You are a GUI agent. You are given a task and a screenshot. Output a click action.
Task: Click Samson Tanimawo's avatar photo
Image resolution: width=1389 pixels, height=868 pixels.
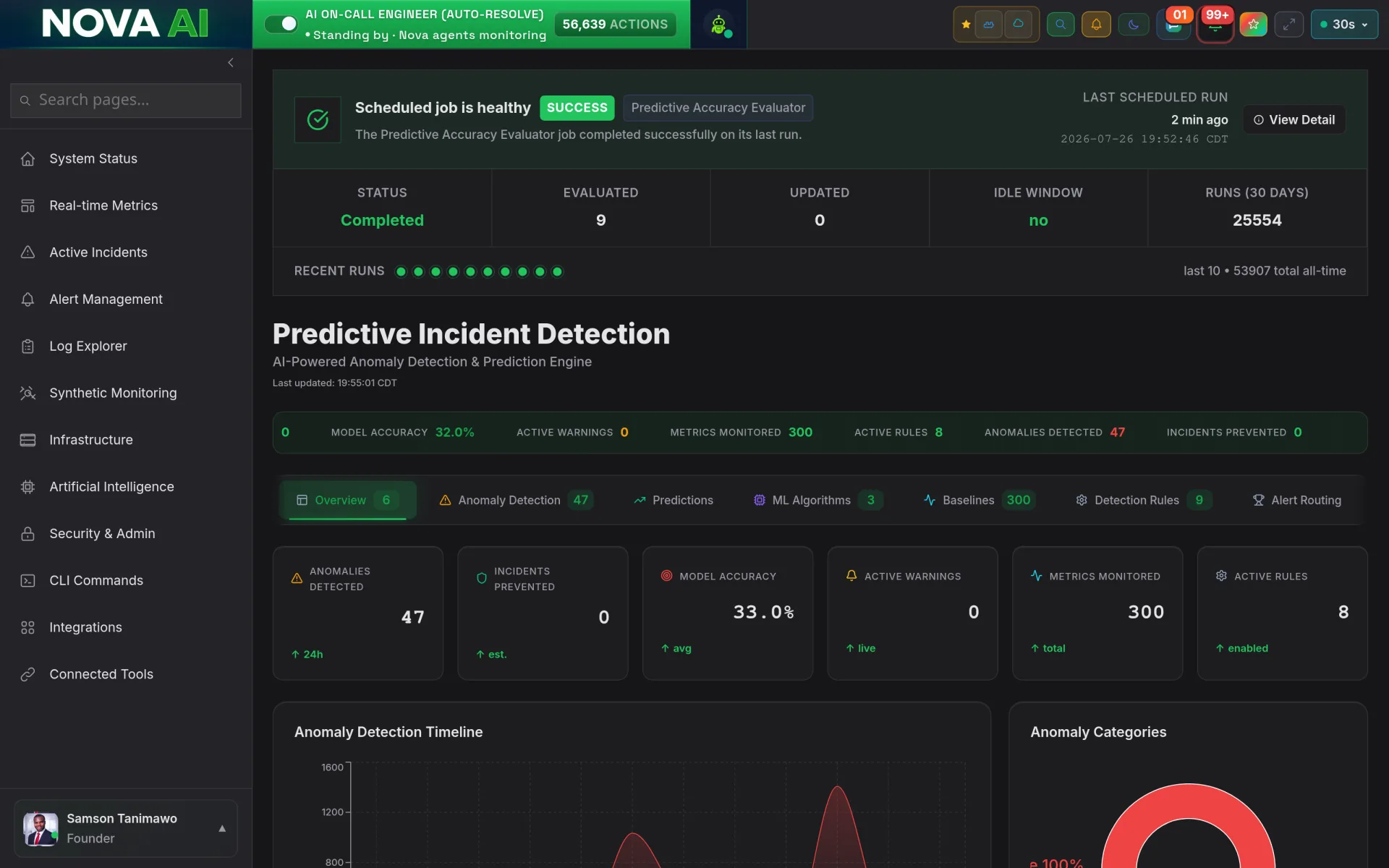(41, 829)
